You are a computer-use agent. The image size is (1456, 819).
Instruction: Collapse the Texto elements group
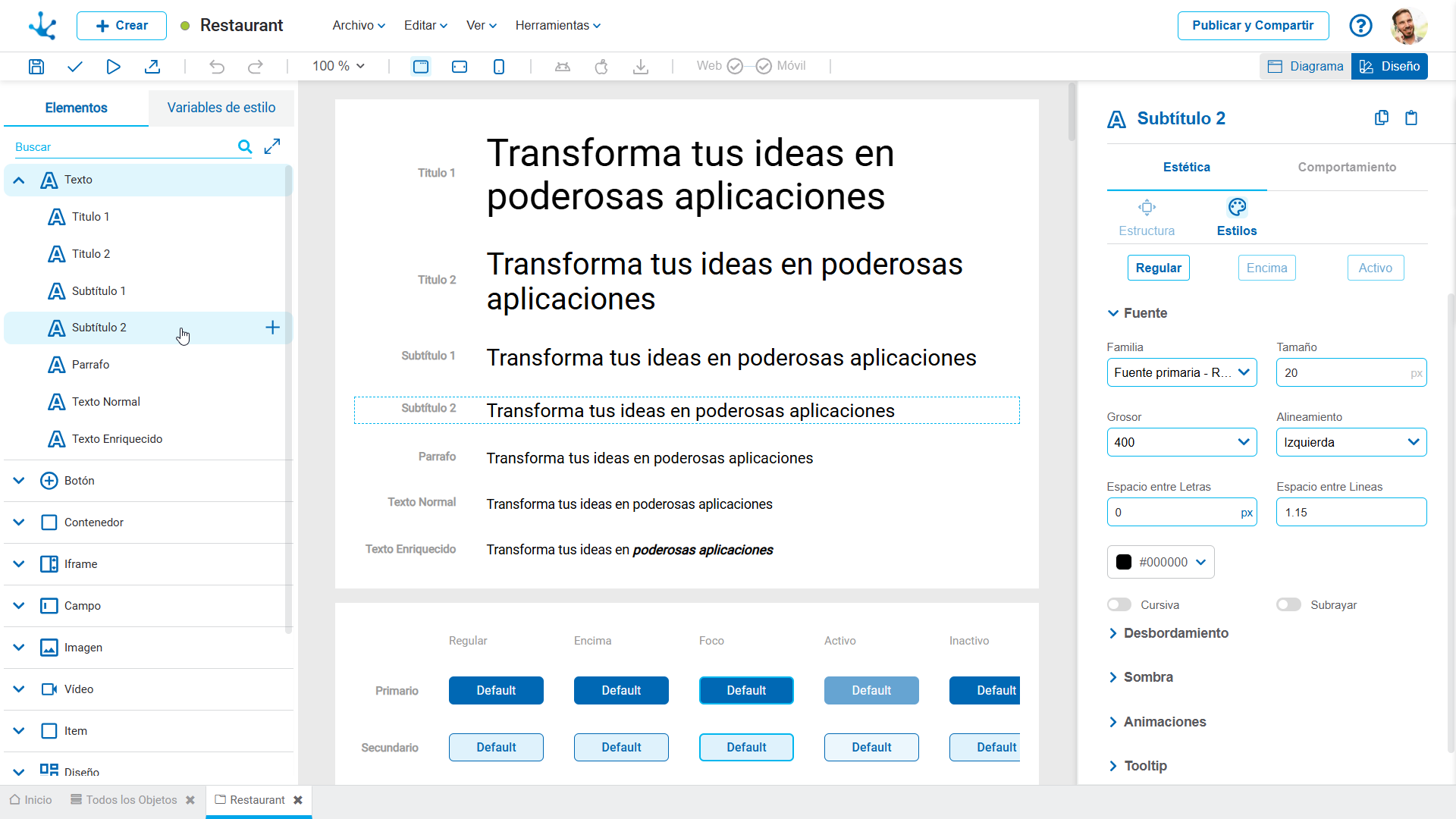[x=18, y=180]
